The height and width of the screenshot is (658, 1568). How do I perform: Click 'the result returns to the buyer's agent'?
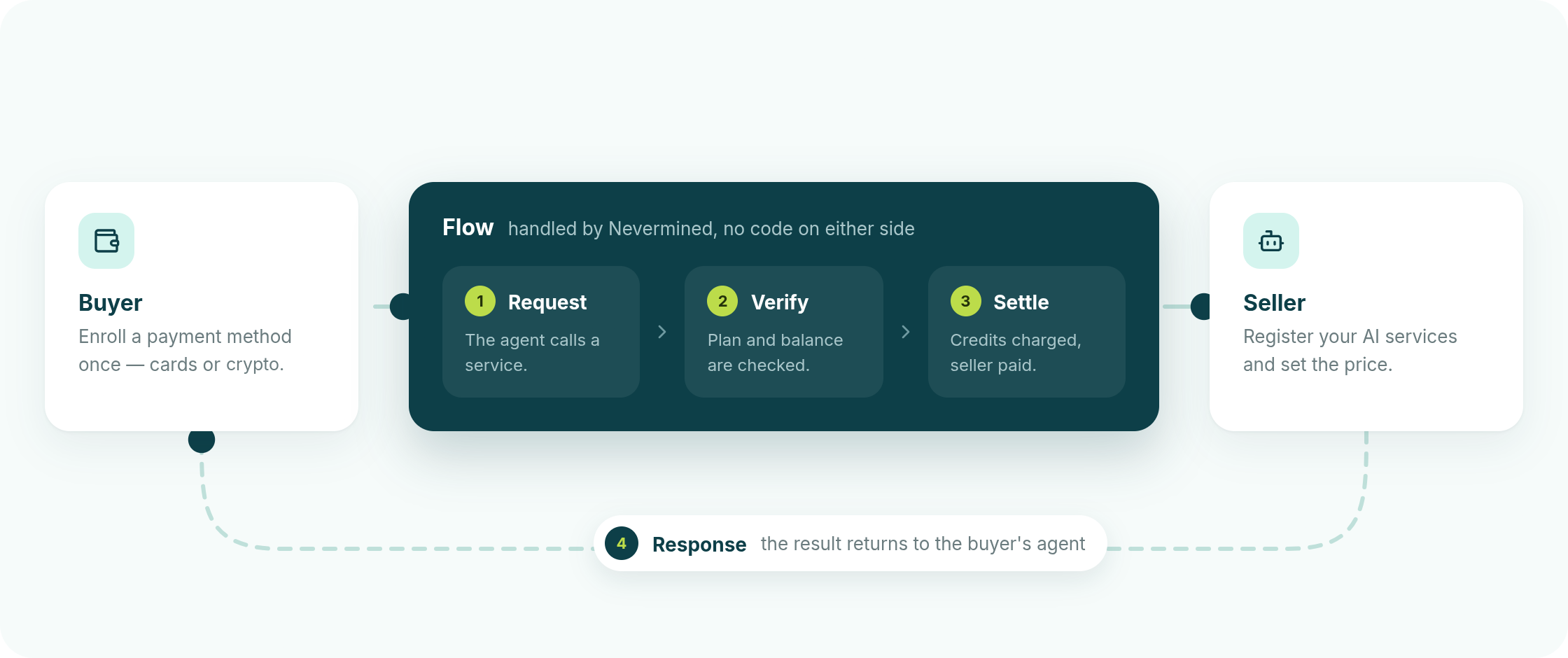point(923,544)
